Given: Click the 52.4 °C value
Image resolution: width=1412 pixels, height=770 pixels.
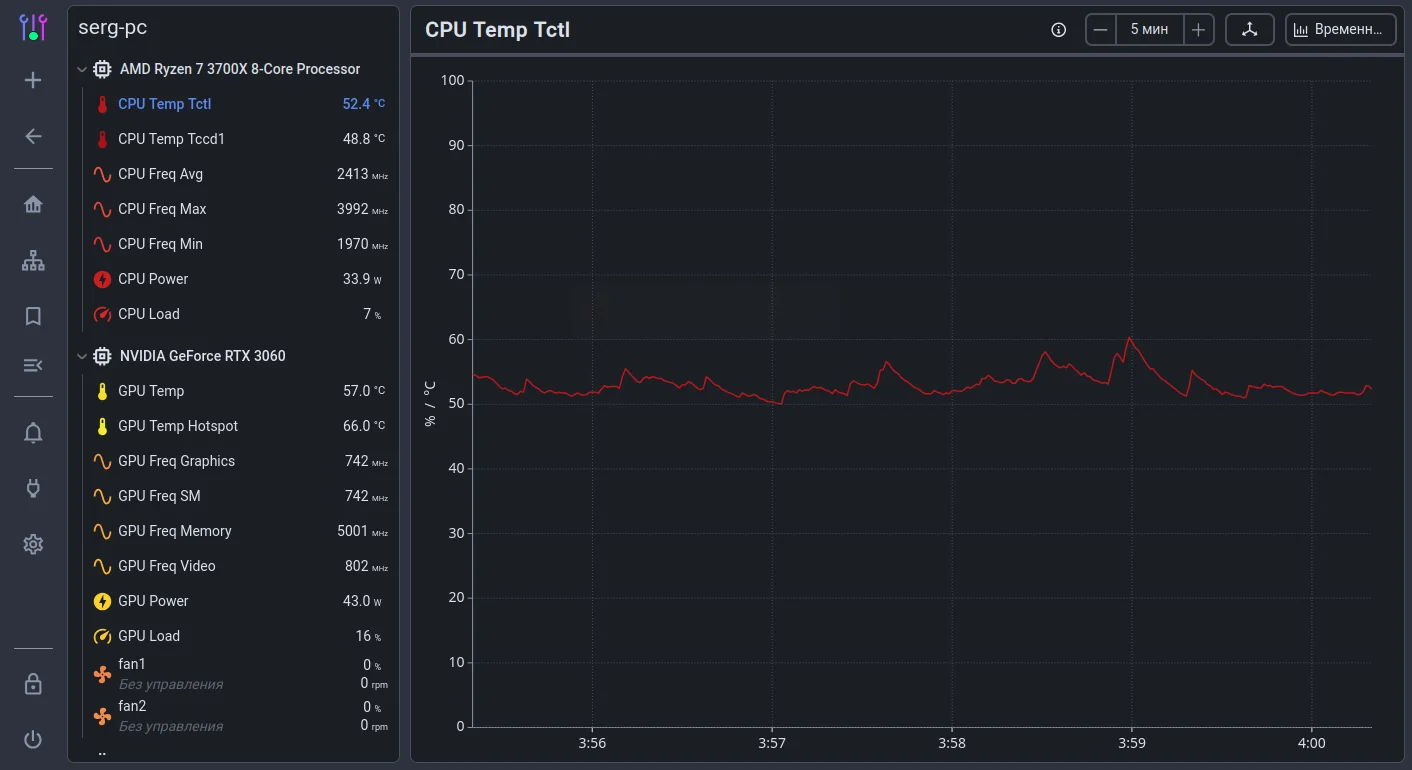Looking at the screenshot, I should coord(364,104).
